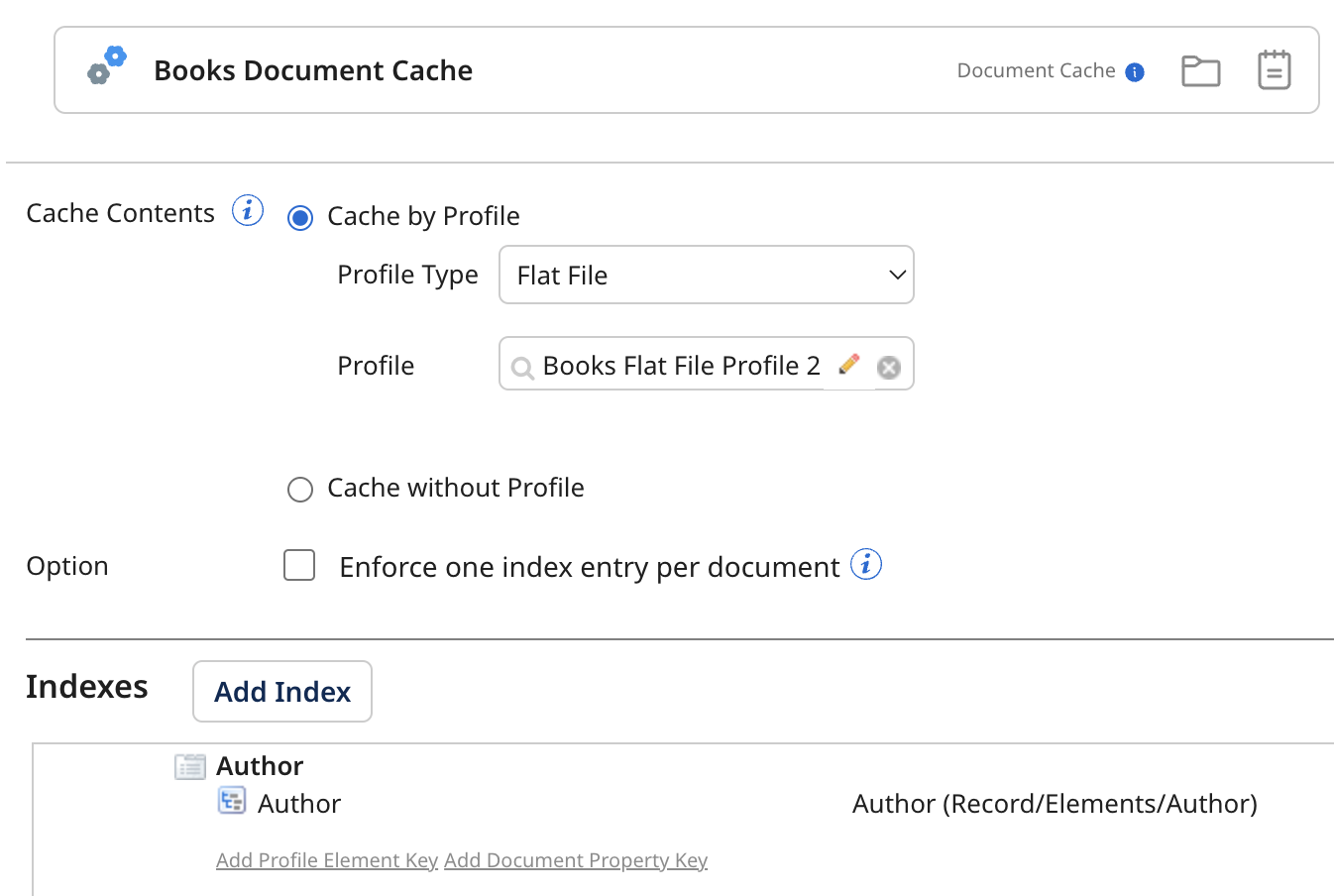Click the info icon next to Cache Contents
Image resolution: width=1334 pixels, height=896 pixels.
(x=247, y=209)
